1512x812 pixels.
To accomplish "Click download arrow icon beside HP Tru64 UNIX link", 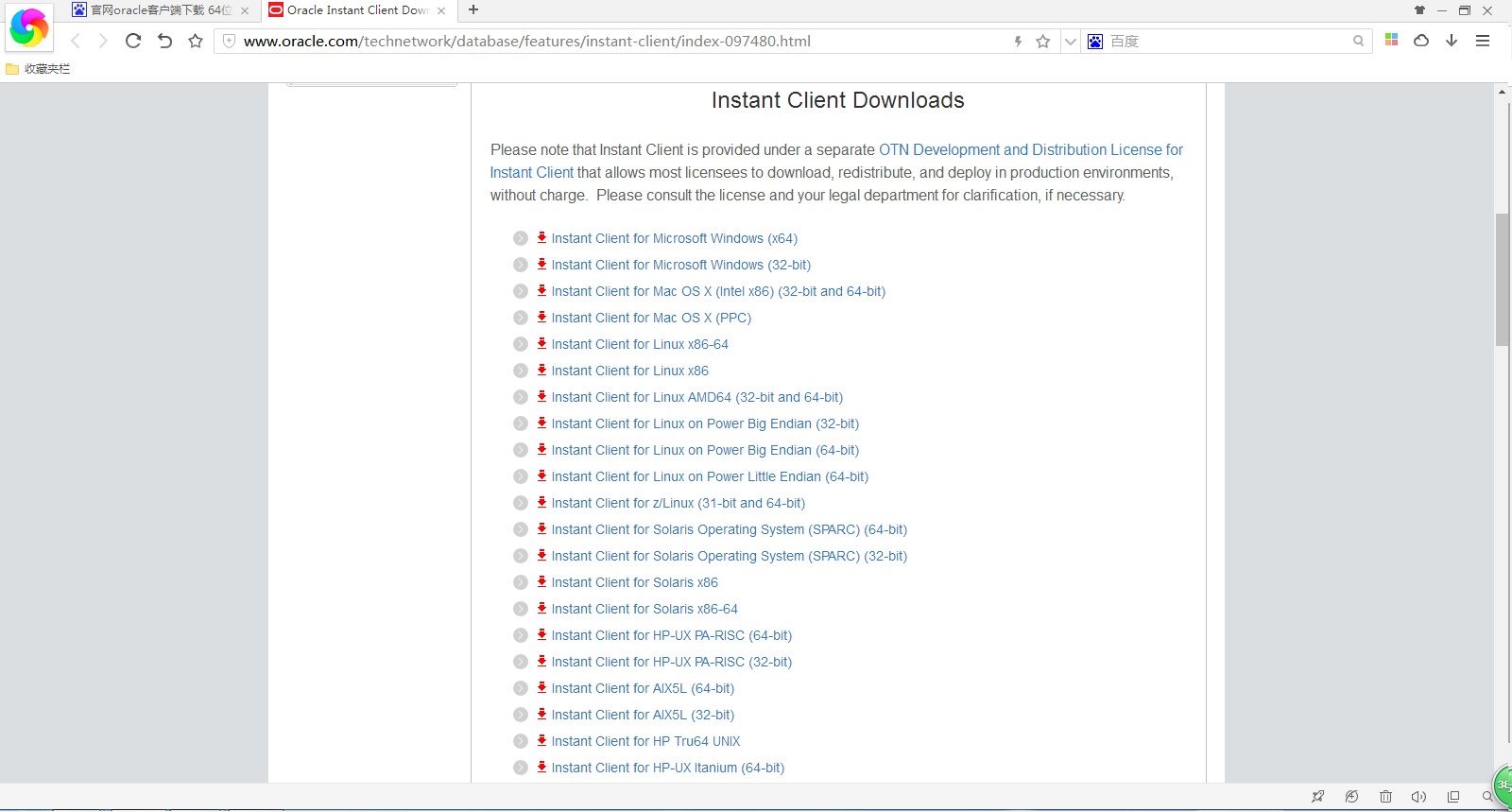I will pos(541,740).
